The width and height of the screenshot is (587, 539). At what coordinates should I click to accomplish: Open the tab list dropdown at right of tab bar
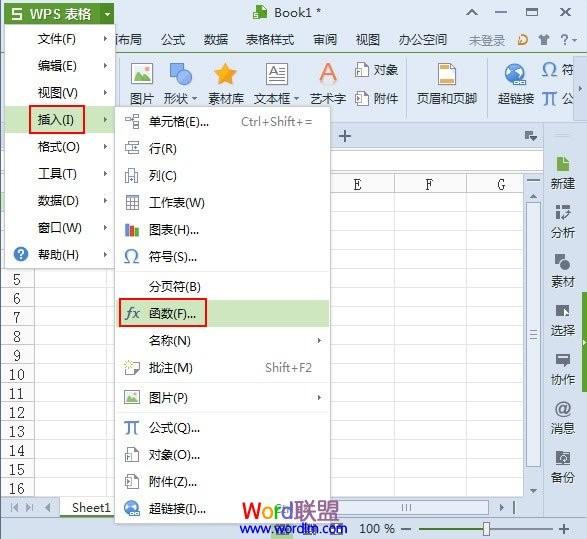coord(531,136)
